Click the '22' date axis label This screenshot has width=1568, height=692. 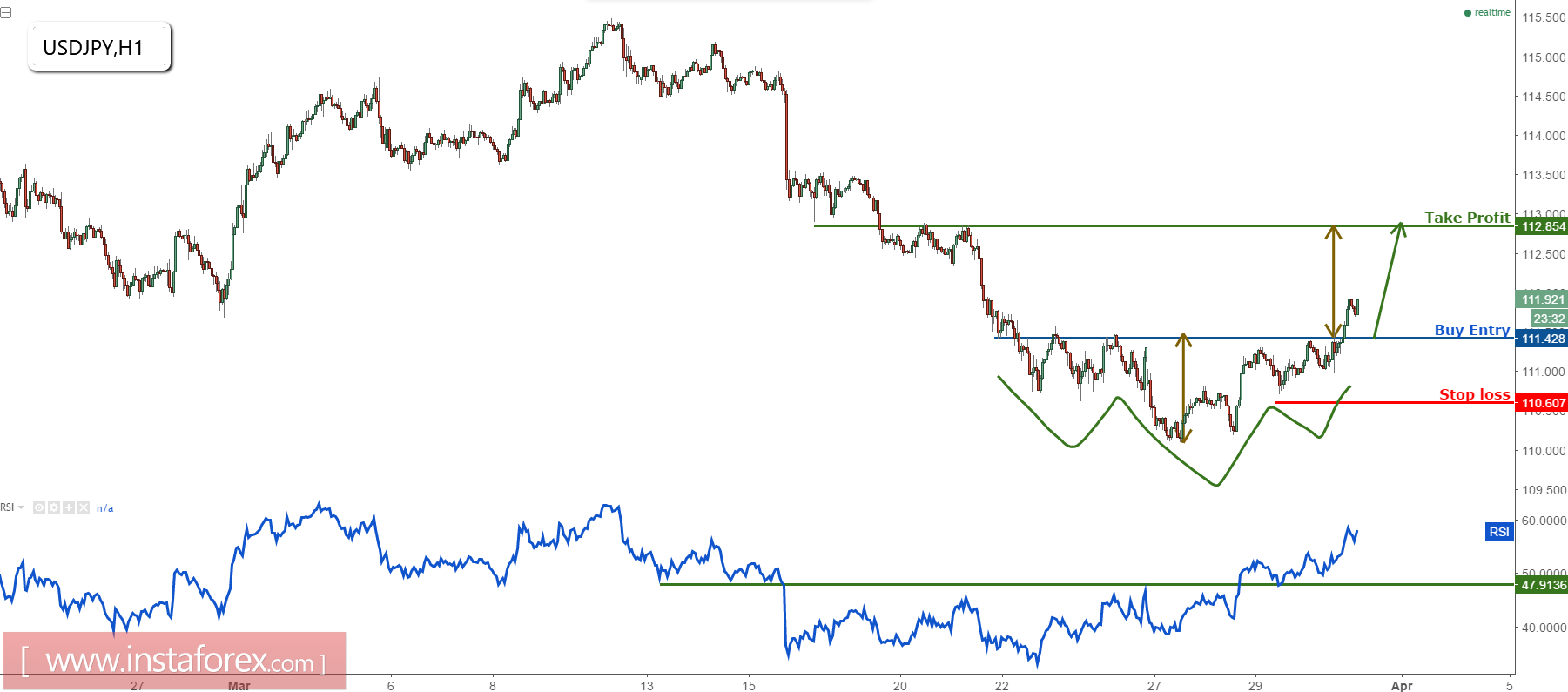(1002, 686)
